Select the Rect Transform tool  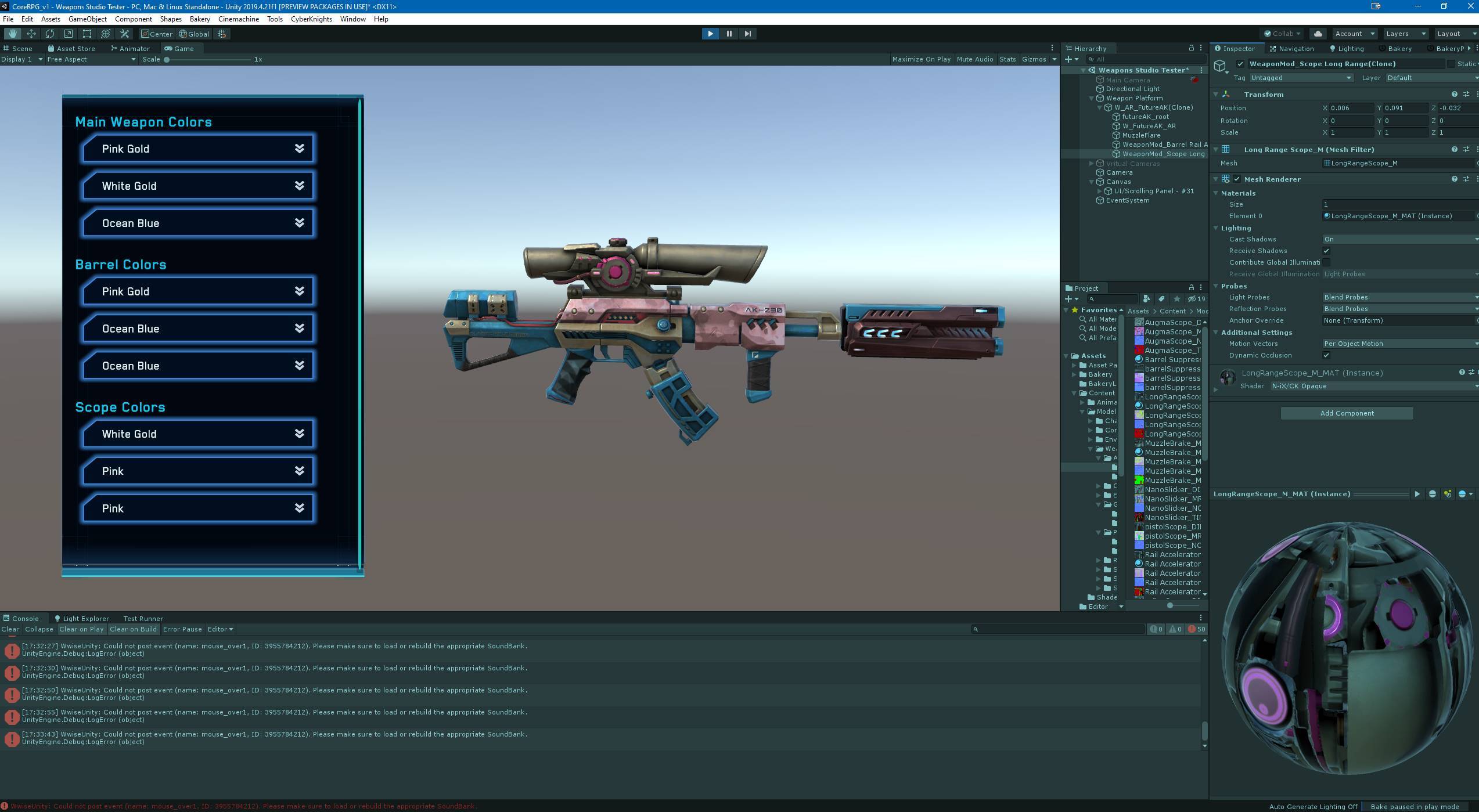(87, 34)
